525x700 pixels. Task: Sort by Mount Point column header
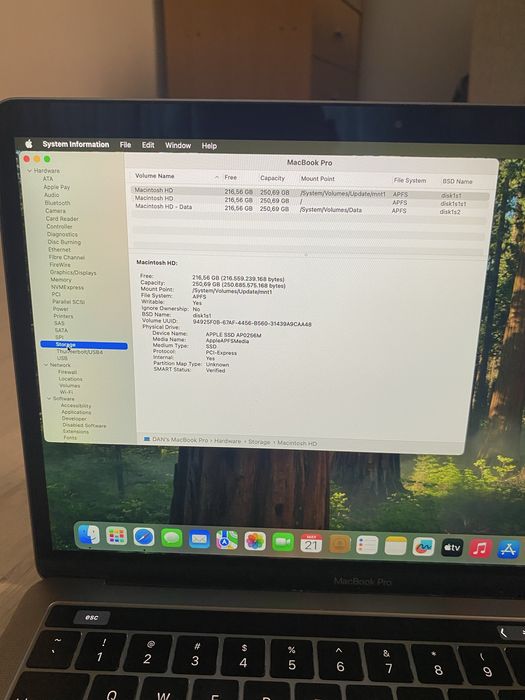coord(317,179)
